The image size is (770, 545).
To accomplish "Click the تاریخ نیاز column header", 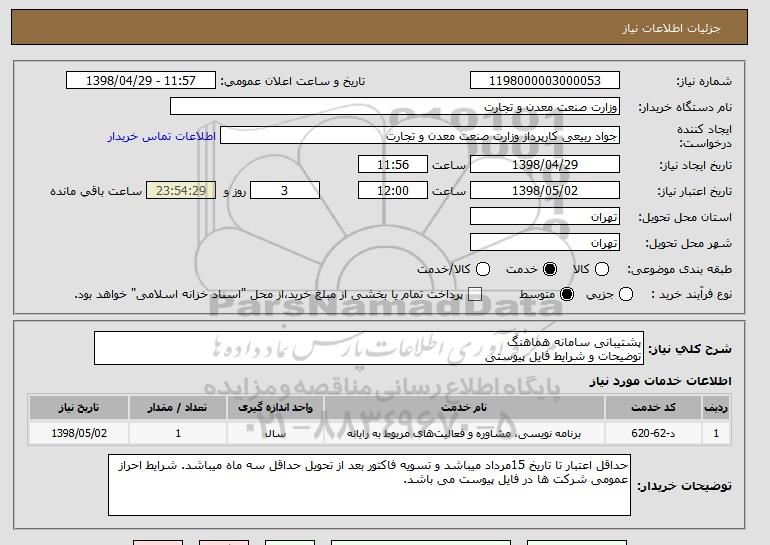I will click(79, 408).
